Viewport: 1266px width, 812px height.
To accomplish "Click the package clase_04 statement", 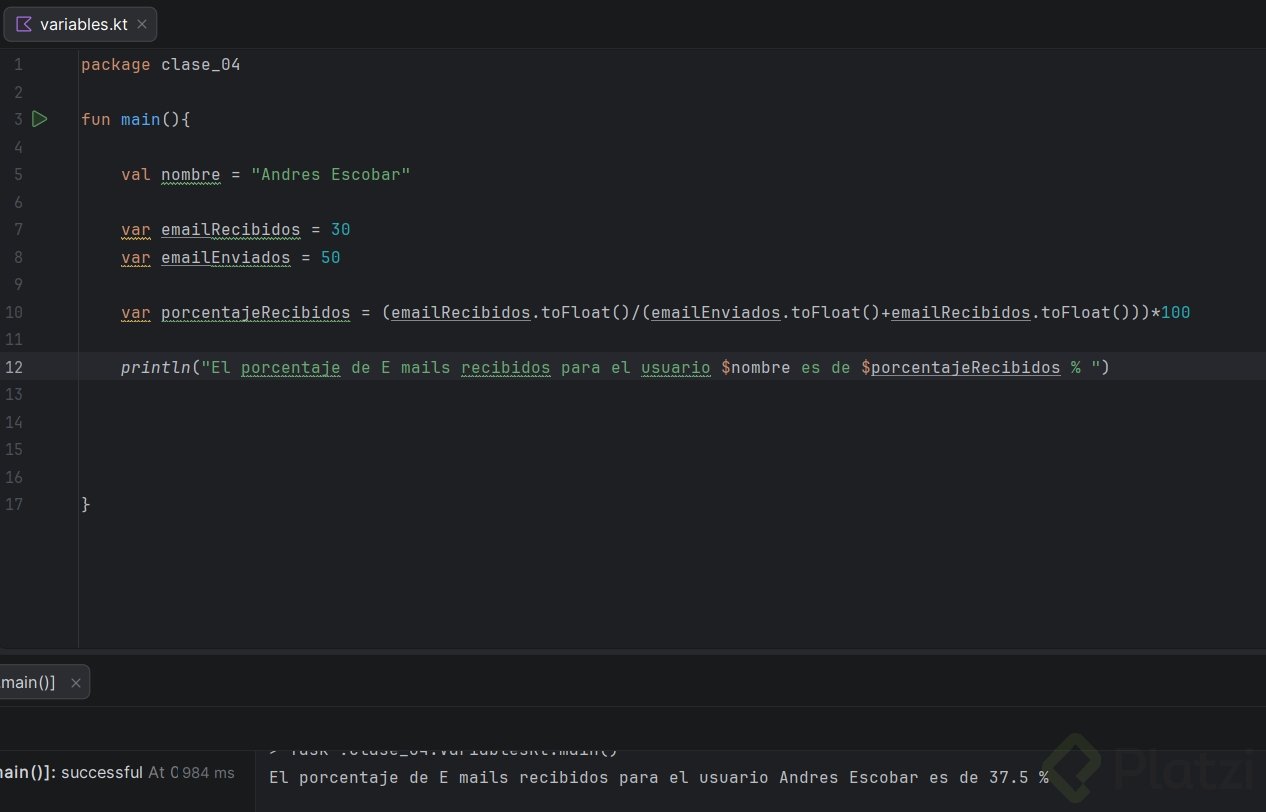I will pyautogui.click(x=161, y=65).
